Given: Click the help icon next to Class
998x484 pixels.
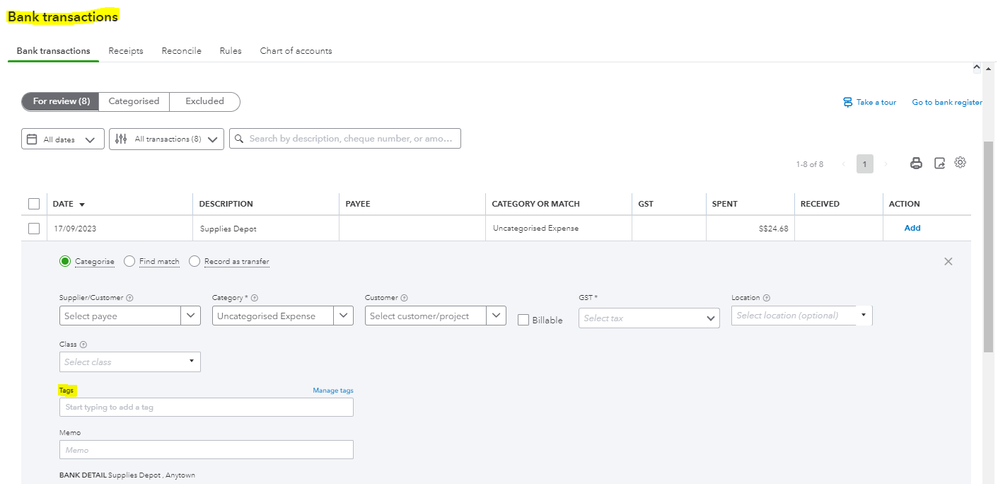Looking at the screenshot, I should click(83, 344).
